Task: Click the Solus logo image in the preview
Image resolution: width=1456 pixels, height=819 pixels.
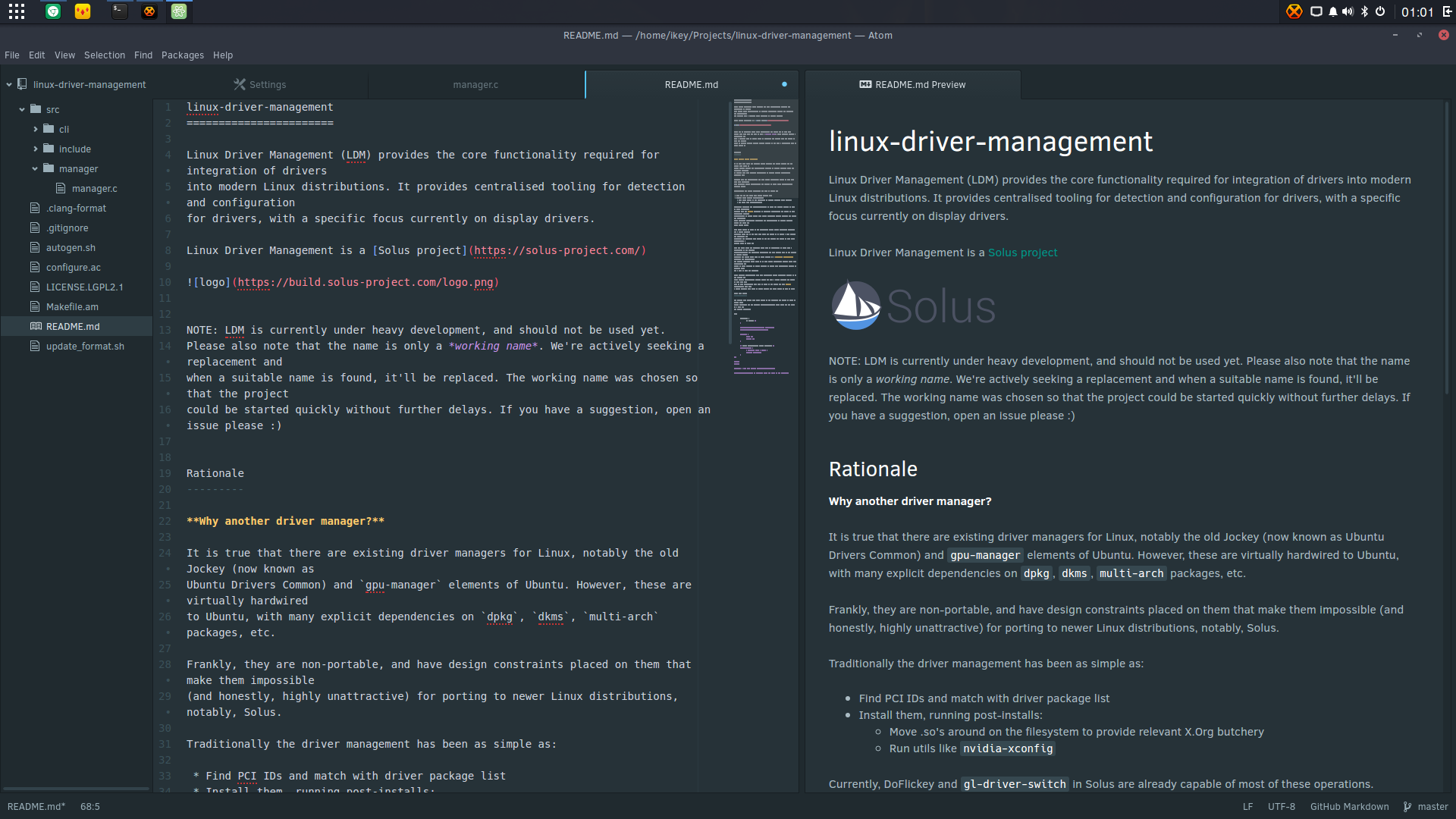Action: pos(912,306)
